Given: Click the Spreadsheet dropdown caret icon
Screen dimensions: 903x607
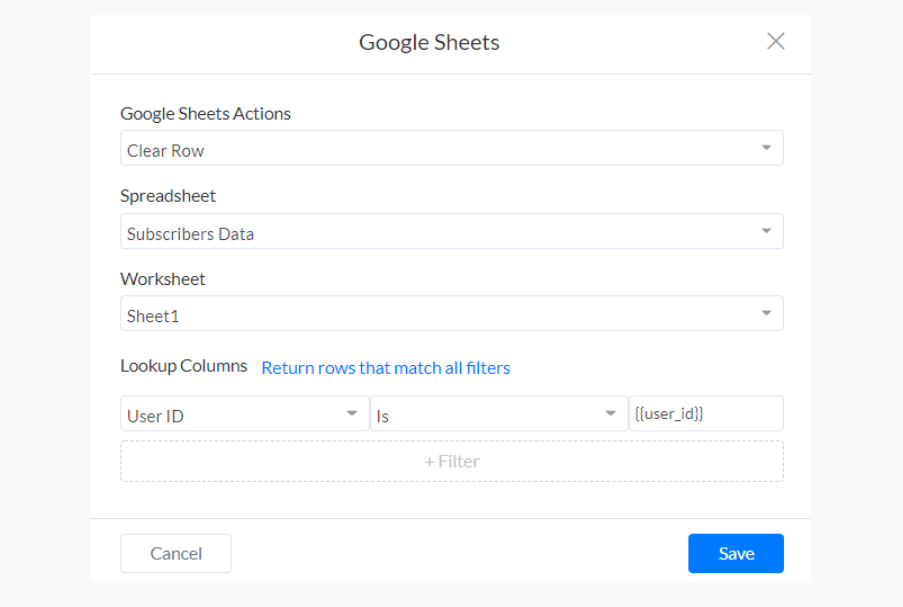Looking at the screenshot, I should click(x=766, y=231).
